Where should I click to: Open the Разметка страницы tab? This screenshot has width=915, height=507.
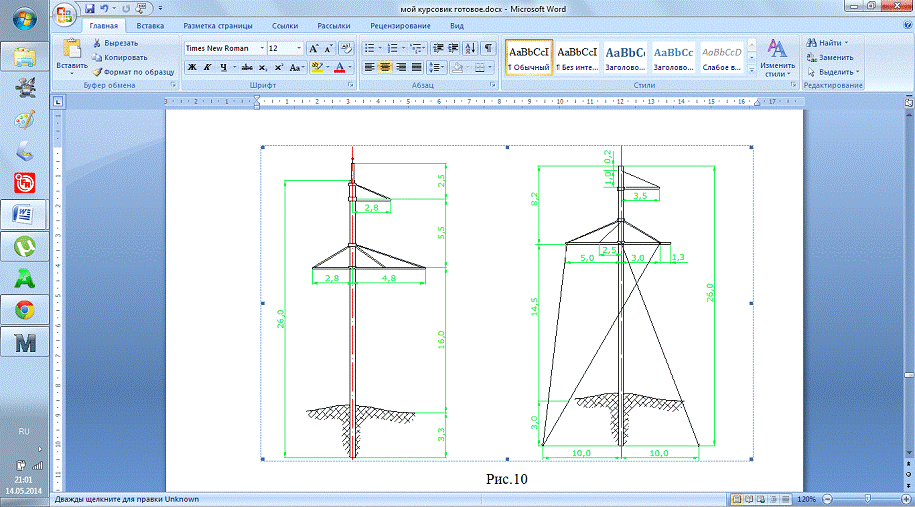(218, 25)
